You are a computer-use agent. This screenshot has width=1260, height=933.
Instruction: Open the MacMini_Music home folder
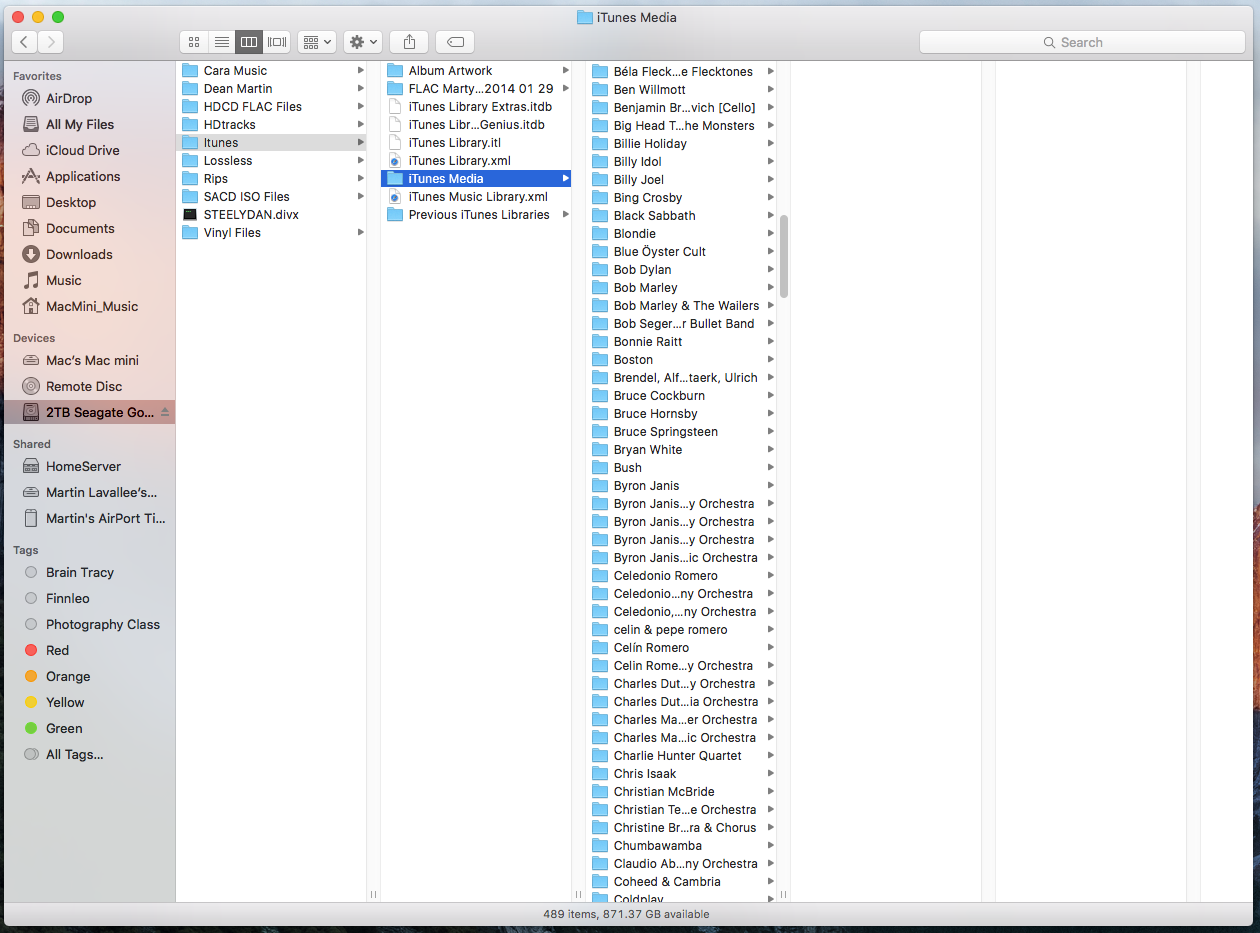point(88,306)
